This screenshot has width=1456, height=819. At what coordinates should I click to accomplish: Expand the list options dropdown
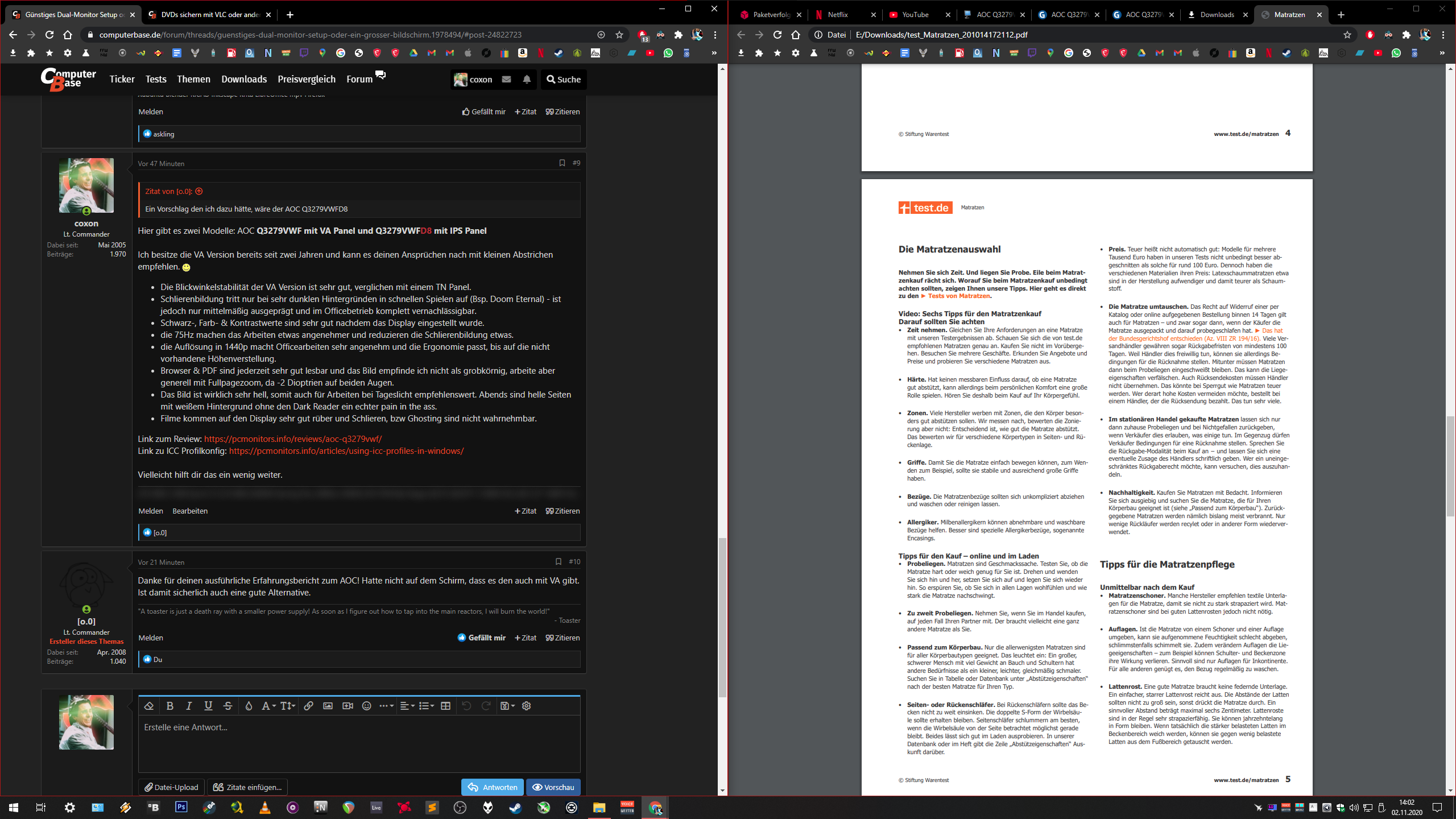click(426, 706)
